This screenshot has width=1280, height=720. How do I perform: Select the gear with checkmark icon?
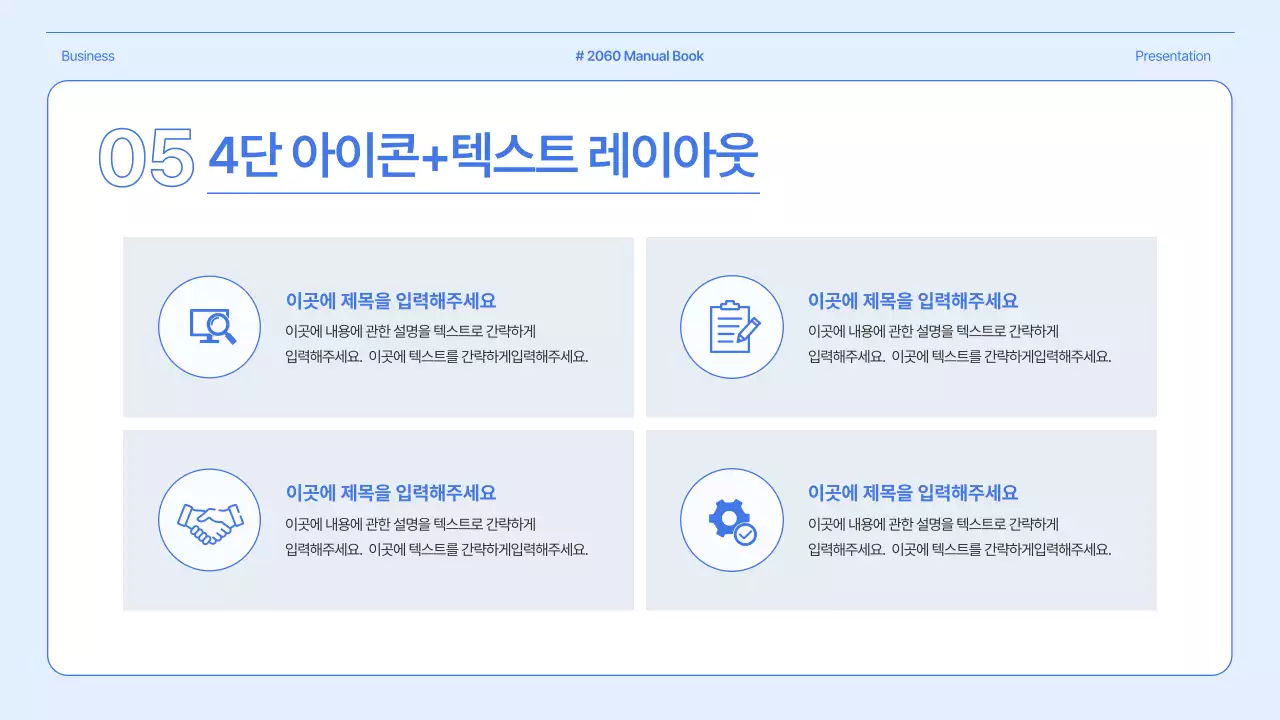pyautogui.click(x=731, y=519)
